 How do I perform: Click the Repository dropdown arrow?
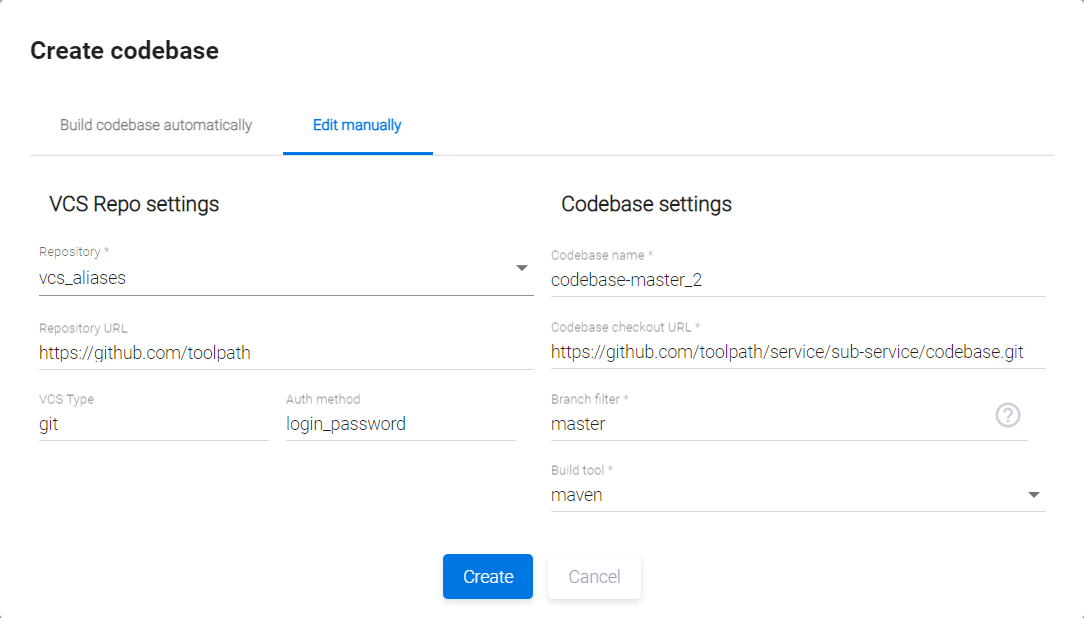pyautogui.click(x=521, y=268)
